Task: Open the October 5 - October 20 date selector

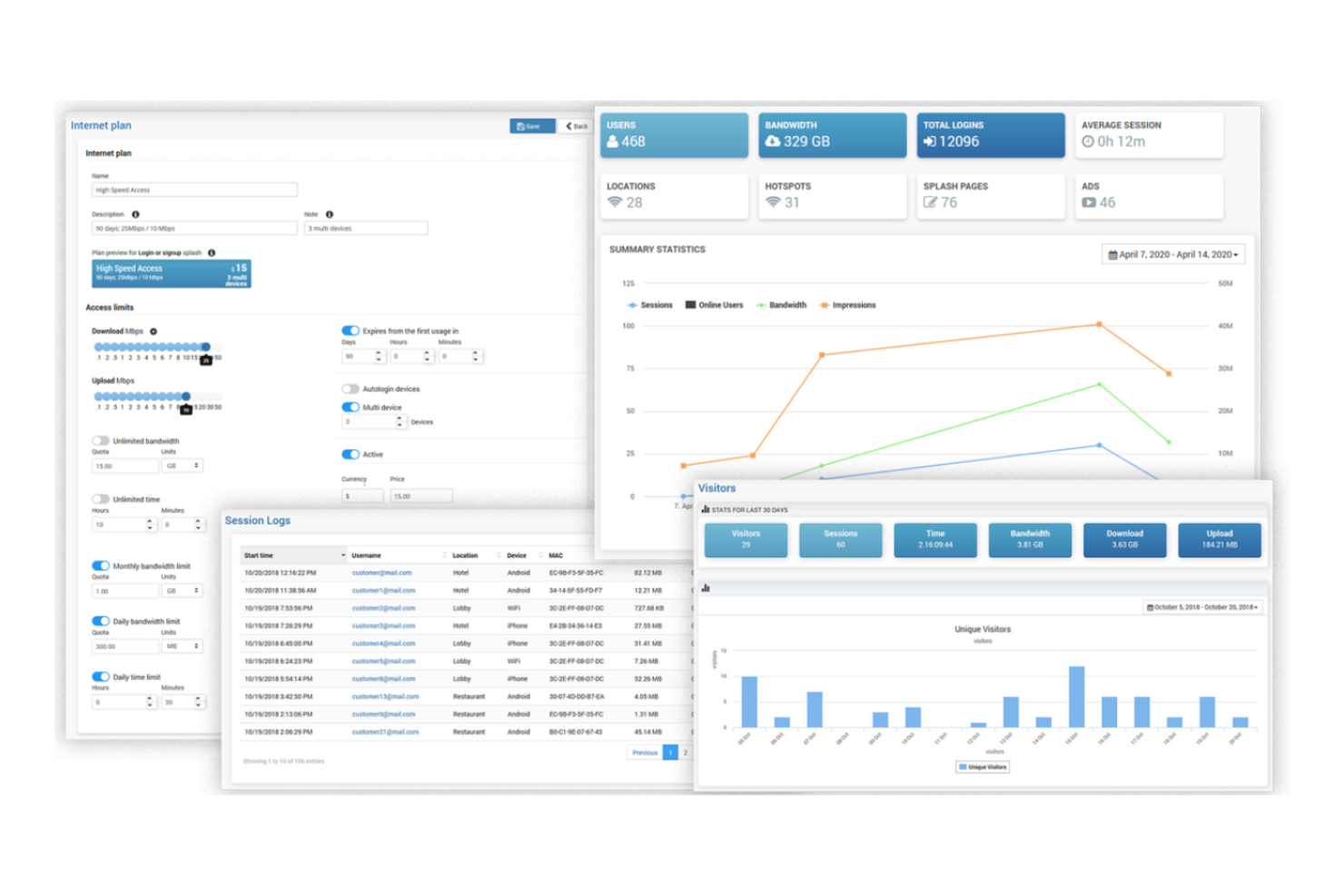Action: [1202, 606]
